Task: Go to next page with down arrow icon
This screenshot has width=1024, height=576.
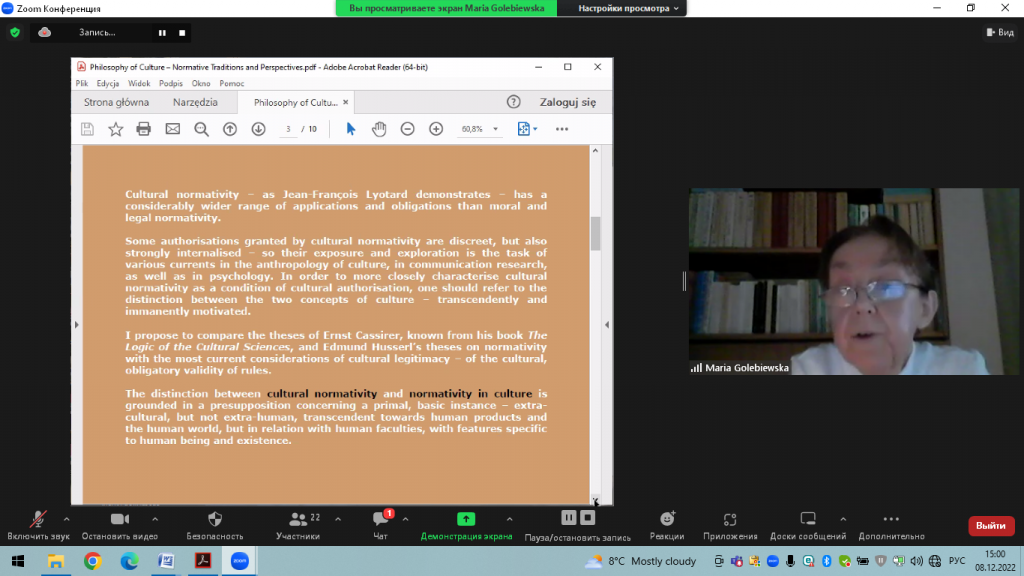Action: tap(259, 129)
